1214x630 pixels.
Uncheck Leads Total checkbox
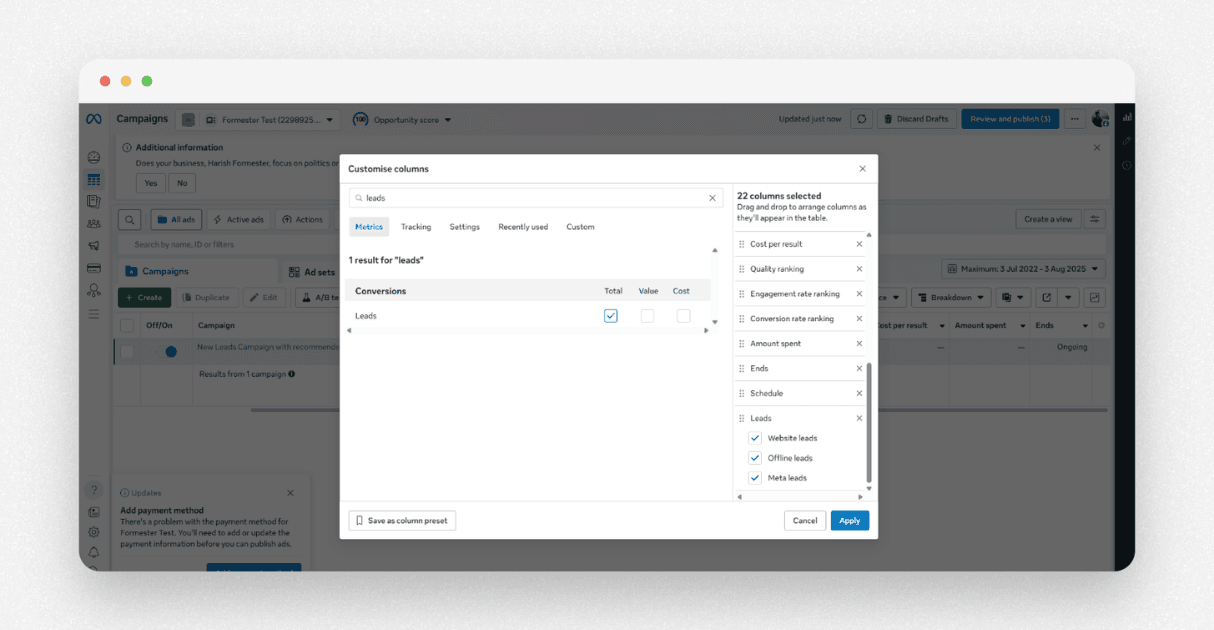611,316
